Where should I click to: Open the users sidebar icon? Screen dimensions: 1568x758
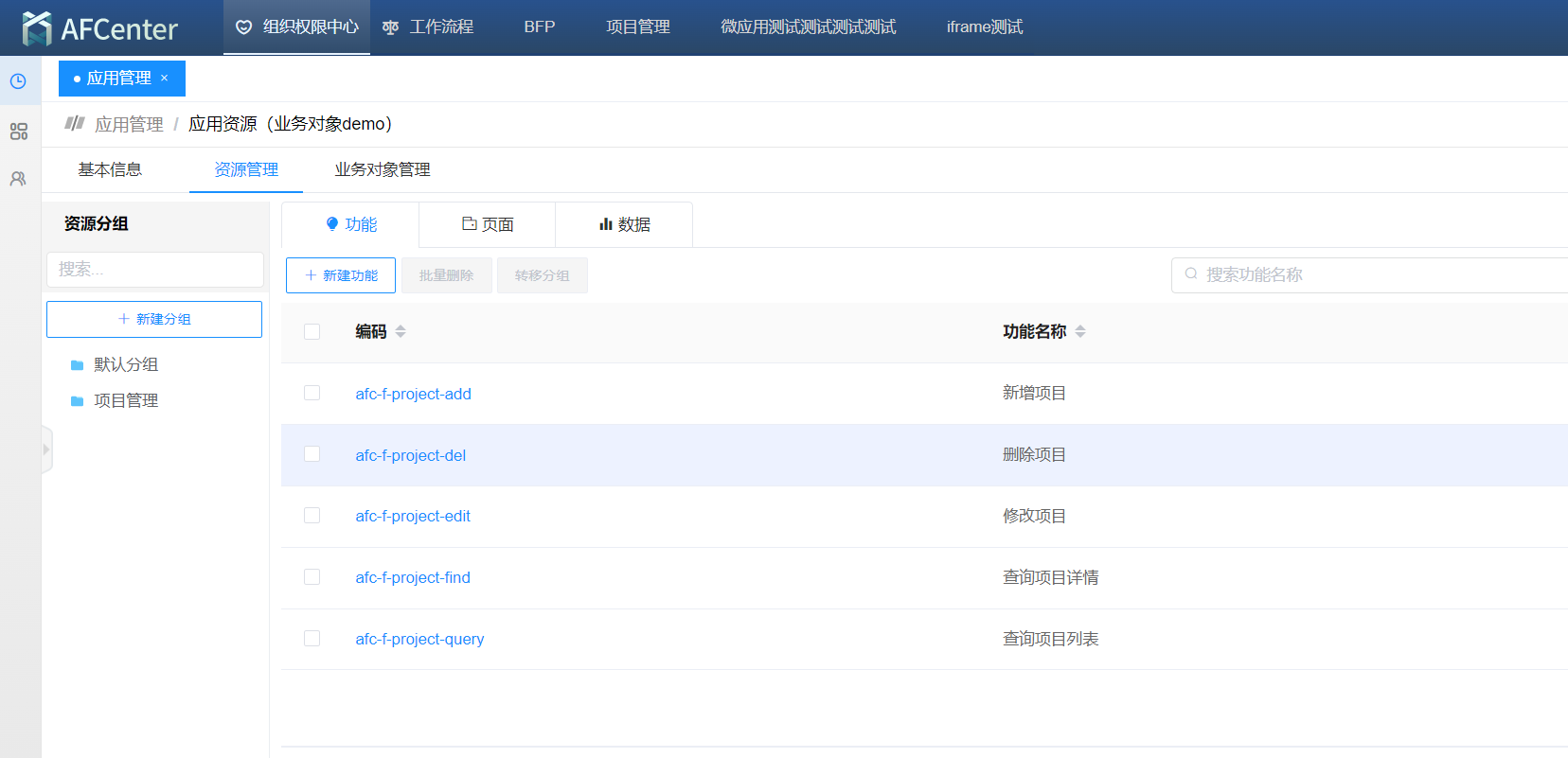click(18, 179)
